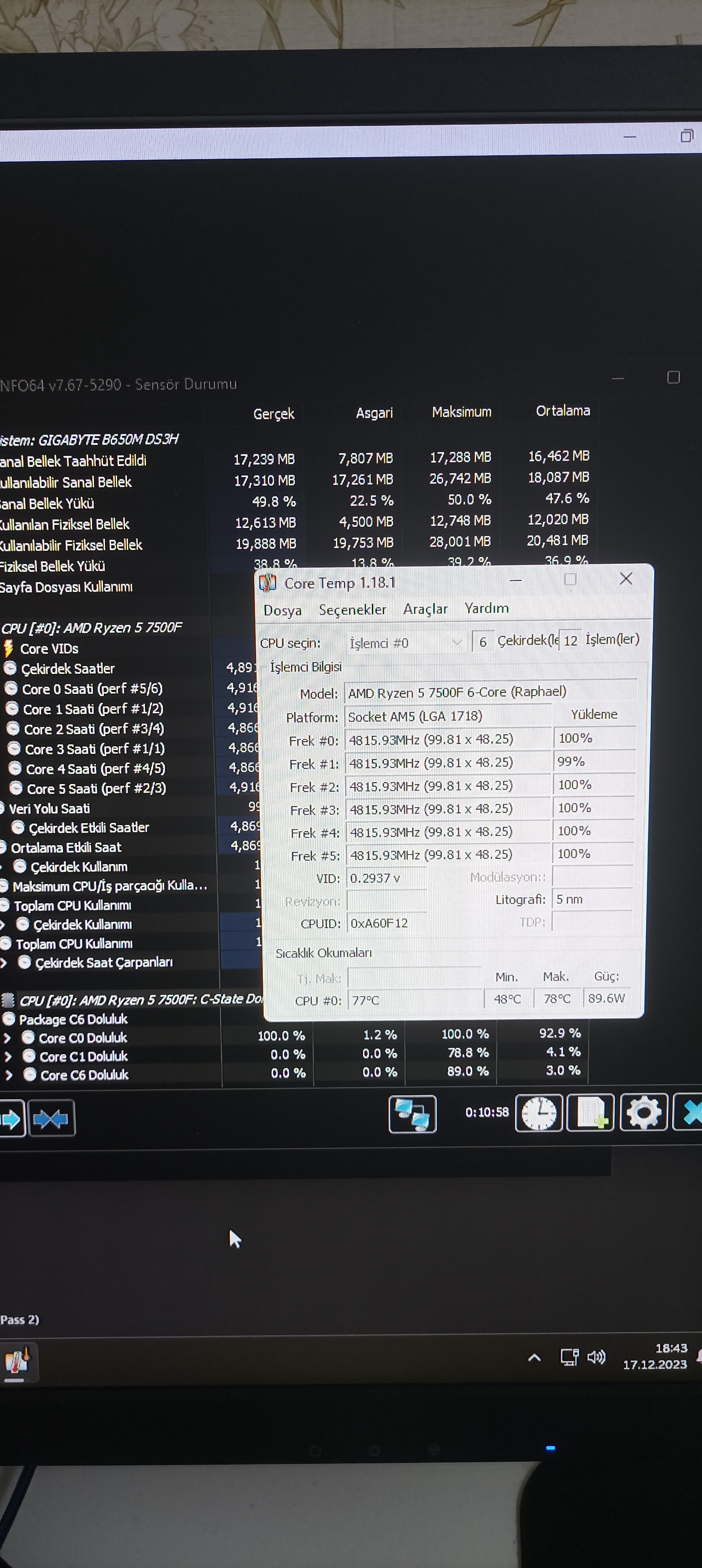Minimize the Core Temp window
This screenshot has height=1568, width=702.
pyautogui.click(x=516, y=580)
